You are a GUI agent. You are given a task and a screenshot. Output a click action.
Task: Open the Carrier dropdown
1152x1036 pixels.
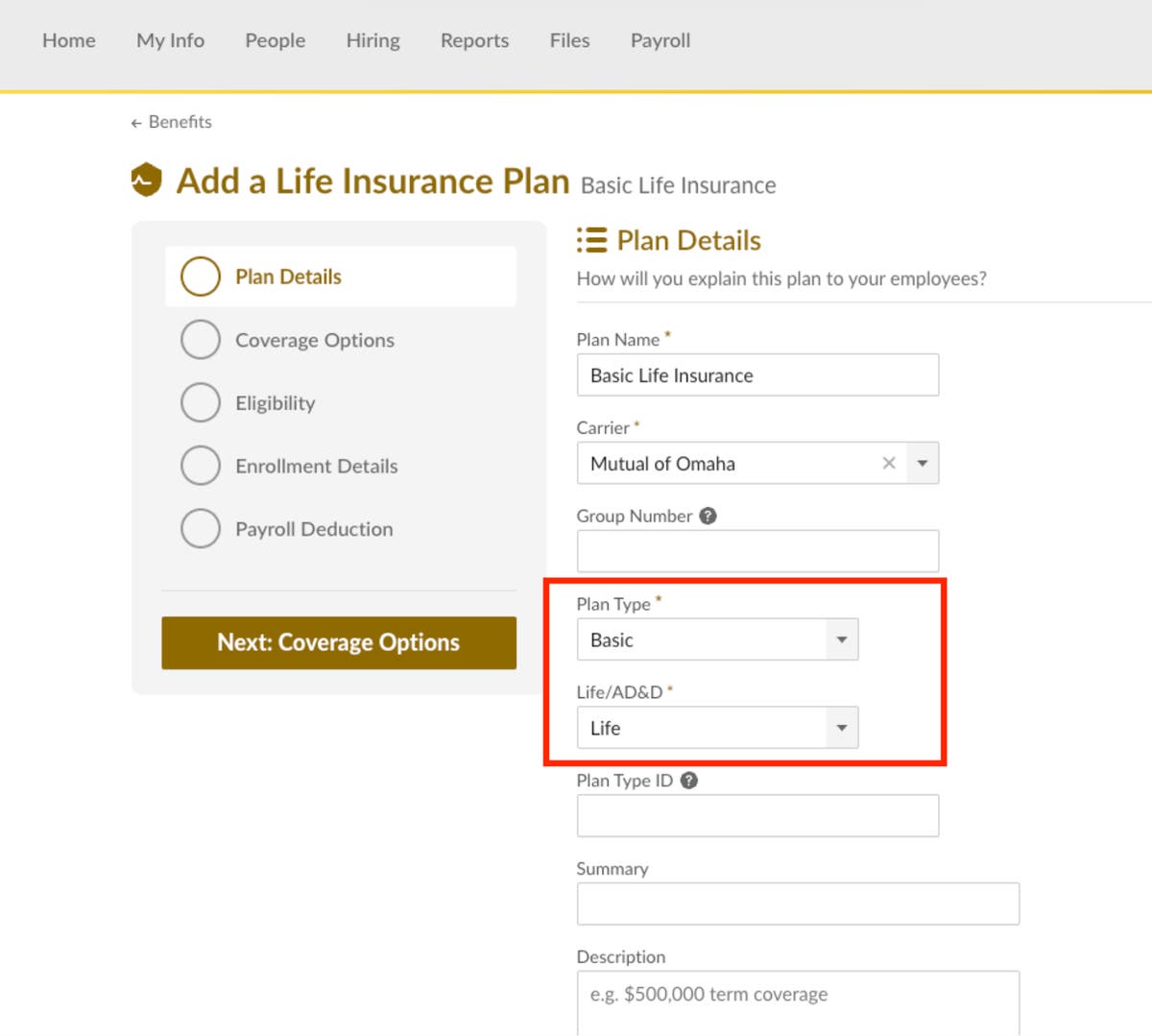pyautogui.click(x=922, y=463)
